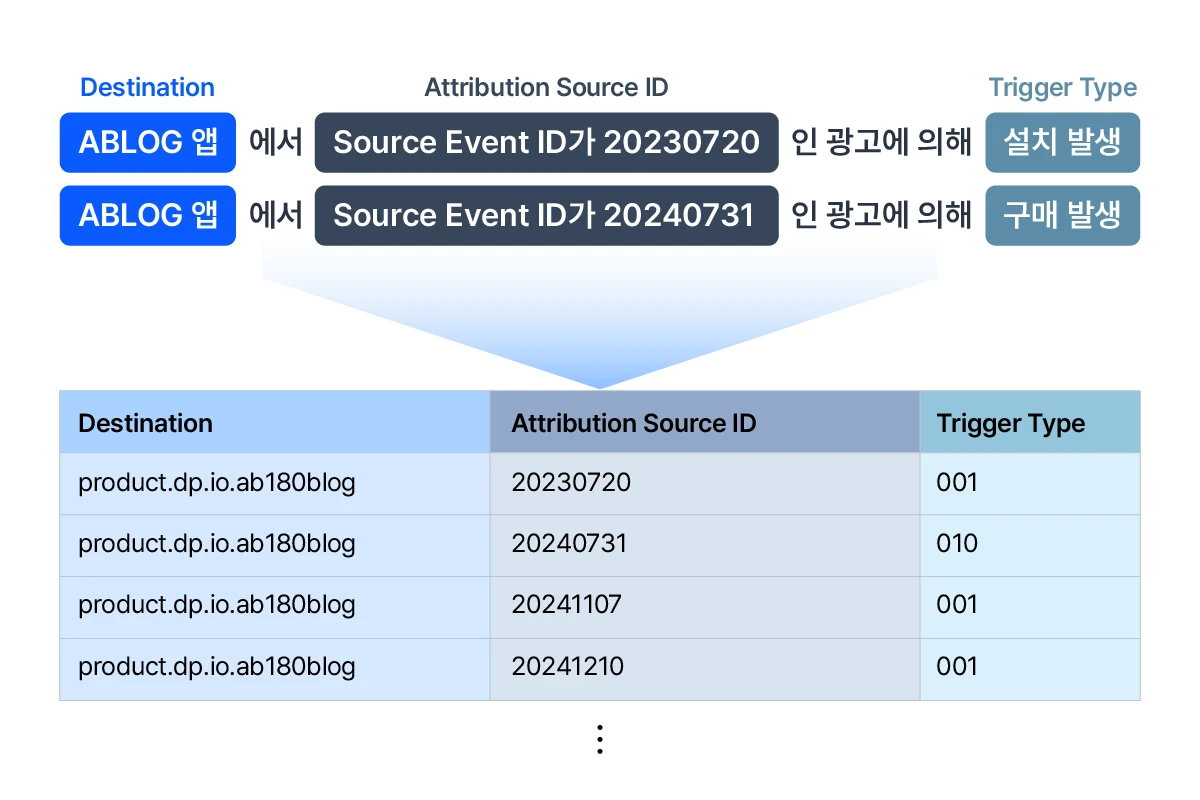Select the 20240731 cell in the table
The image size is (1200, 800).
[x=569, y=544]
